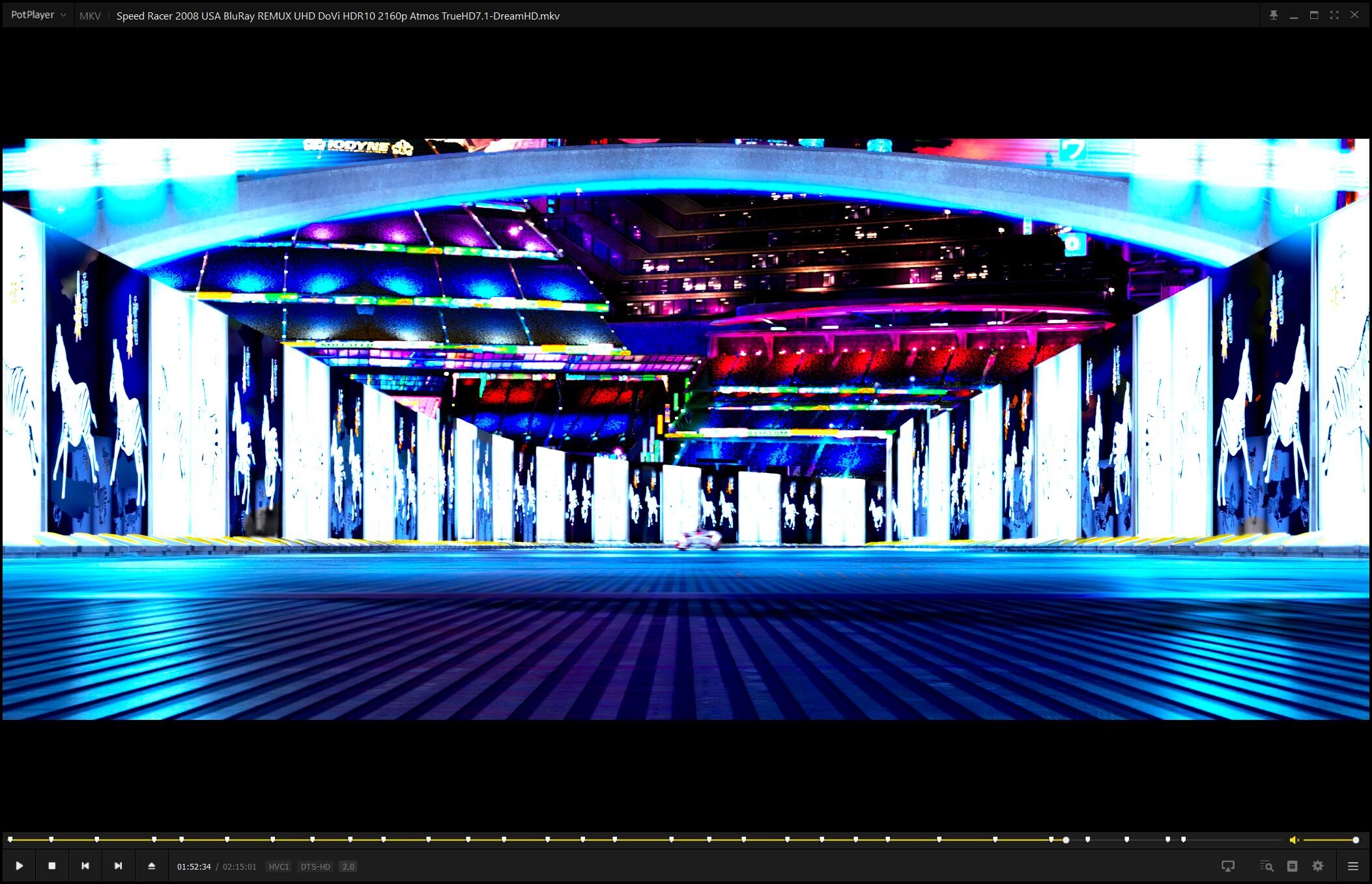The image size is (1372, 884).
Task: Expand the PotPlayer main menu dropdown
Action: pyautogui.click(x=38, y=15)
